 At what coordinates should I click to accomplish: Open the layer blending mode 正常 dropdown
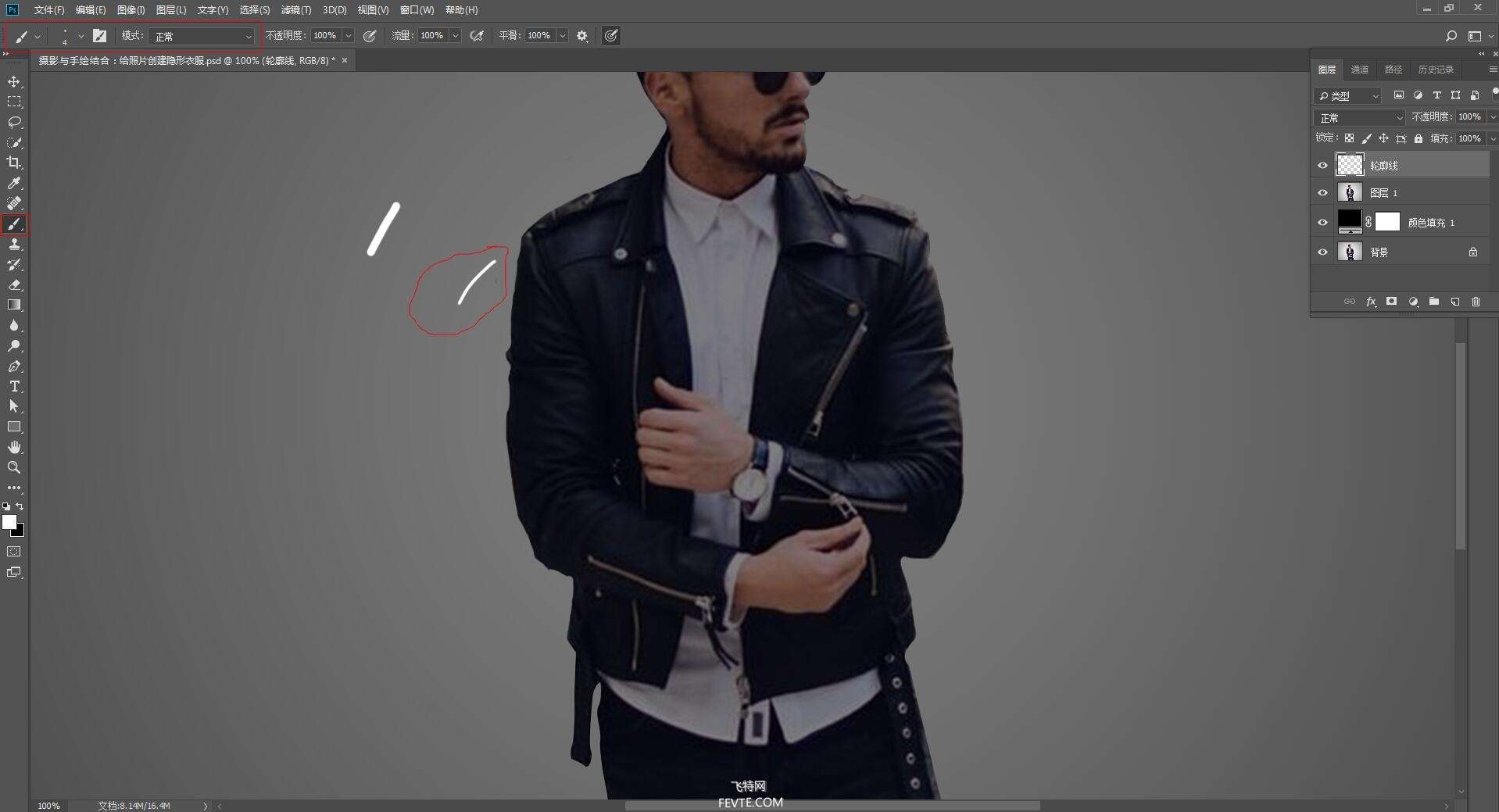pyautogui.click(x=1360, y=118)
